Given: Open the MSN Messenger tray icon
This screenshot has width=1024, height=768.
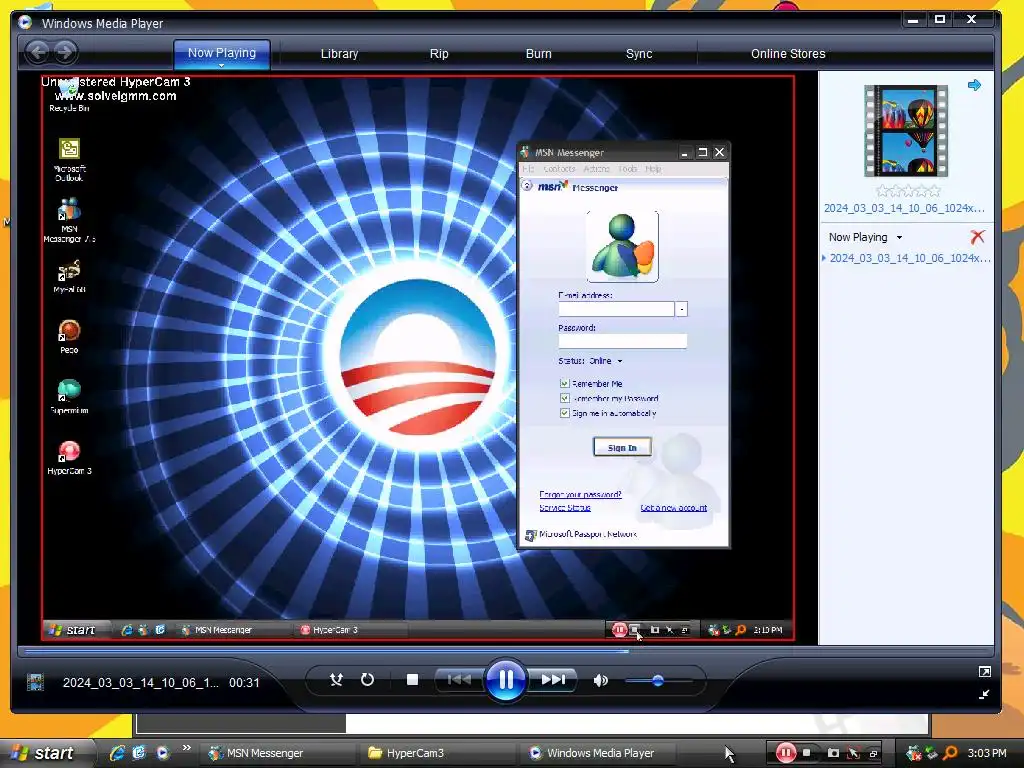Looking at the screenshot, I should pyautogui.click(x=914, y=754).
